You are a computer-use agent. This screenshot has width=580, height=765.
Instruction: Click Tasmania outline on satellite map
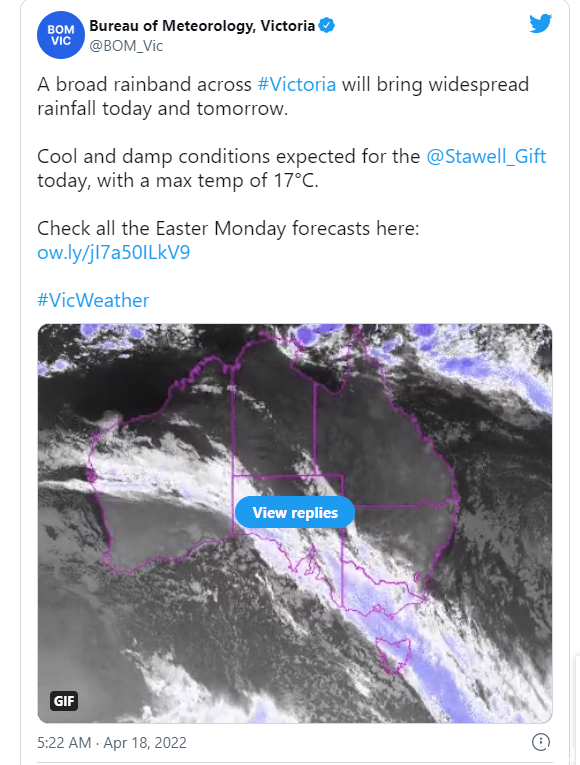[x=393, y=655]
